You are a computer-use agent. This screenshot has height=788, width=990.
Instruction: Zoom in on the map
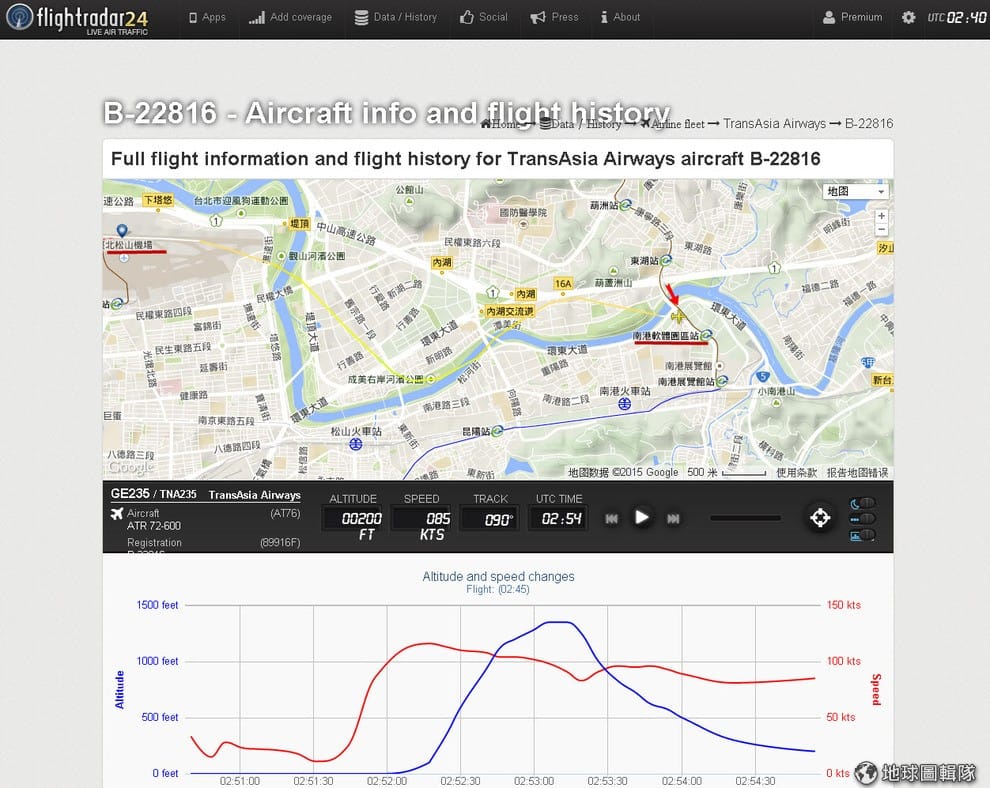pos(881,216)
